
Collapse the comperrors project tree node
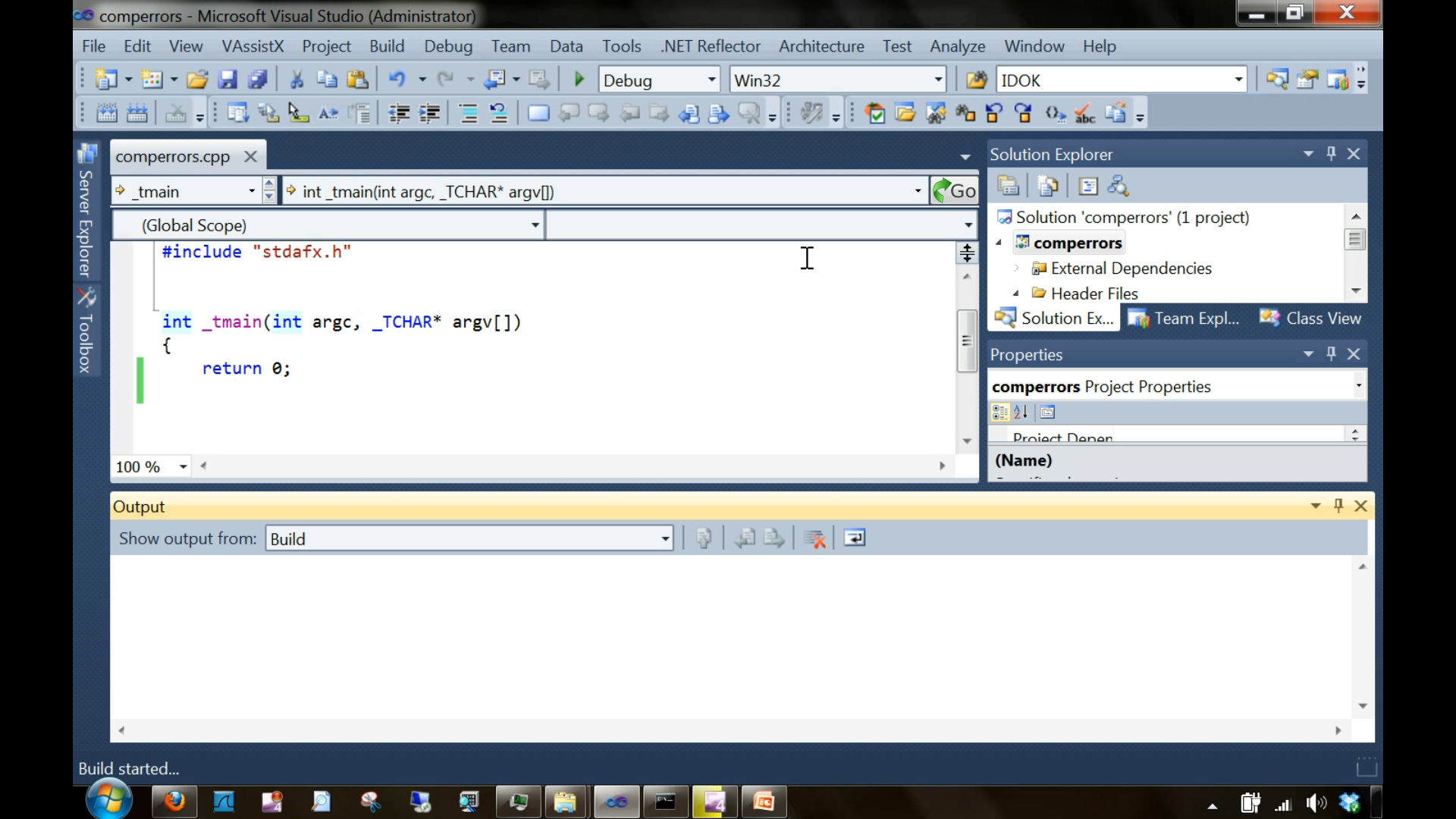(999, 243)
